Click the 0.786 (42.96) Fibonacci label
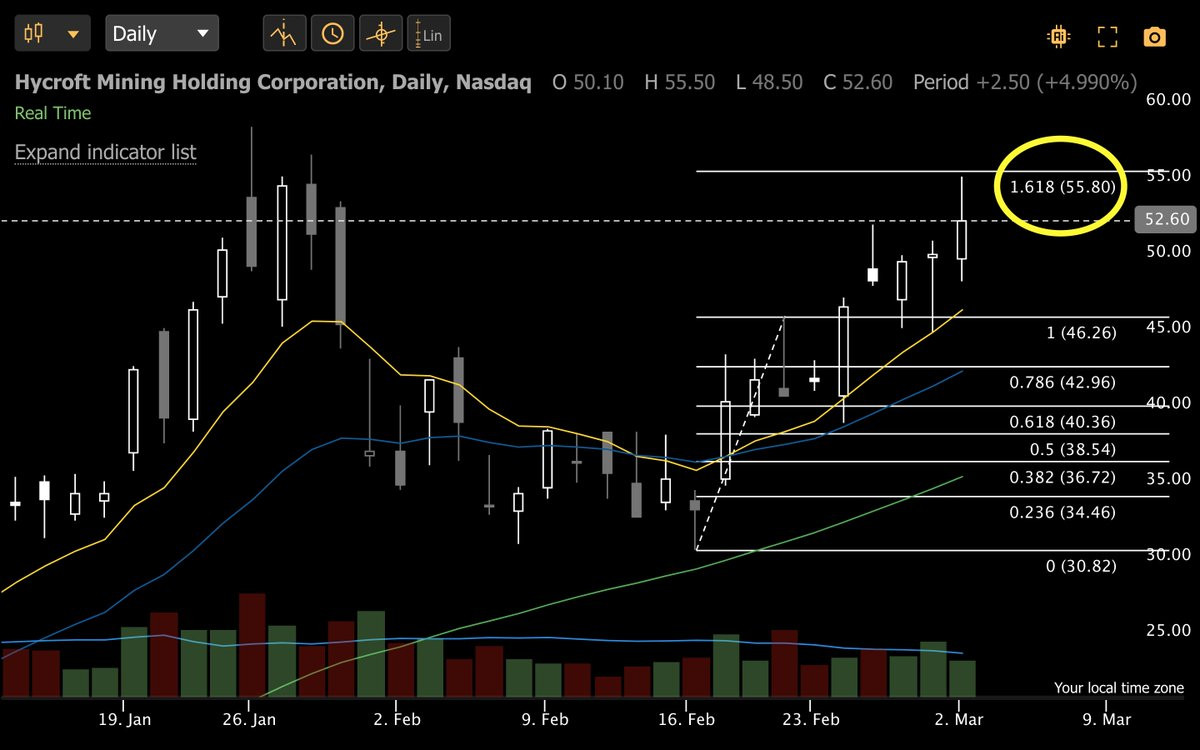1200x750 pixels. [x=1063, y=382]
